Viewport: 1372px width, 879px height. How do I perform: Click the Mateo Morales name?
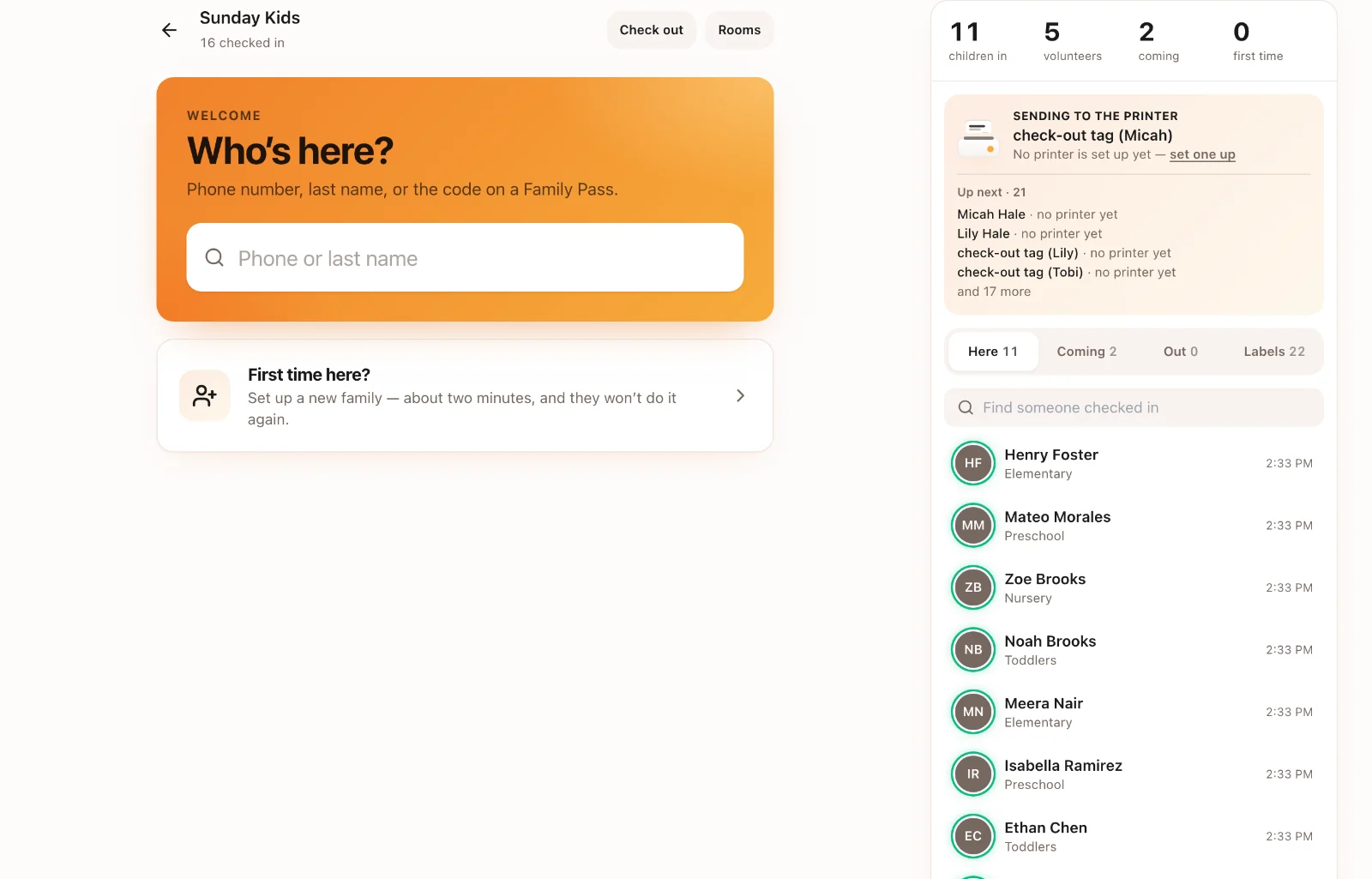(x=1057, y=517)
